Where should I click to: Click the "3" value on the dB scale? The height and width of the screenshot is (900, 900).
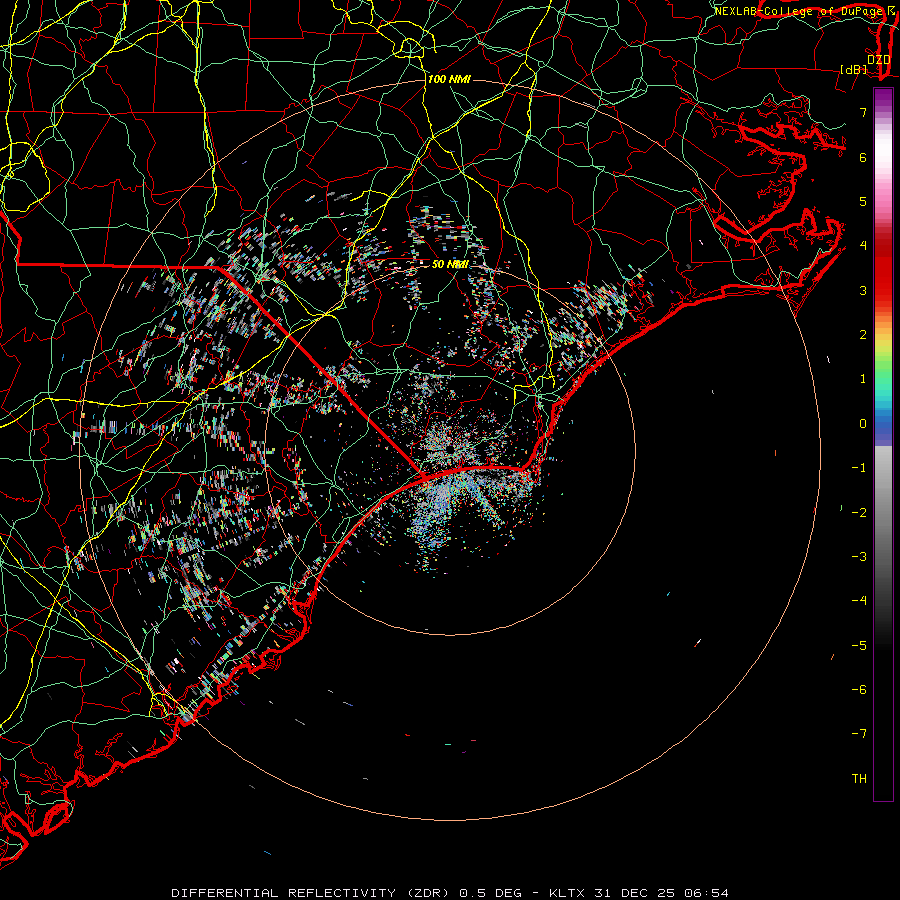tap(863, 290)
